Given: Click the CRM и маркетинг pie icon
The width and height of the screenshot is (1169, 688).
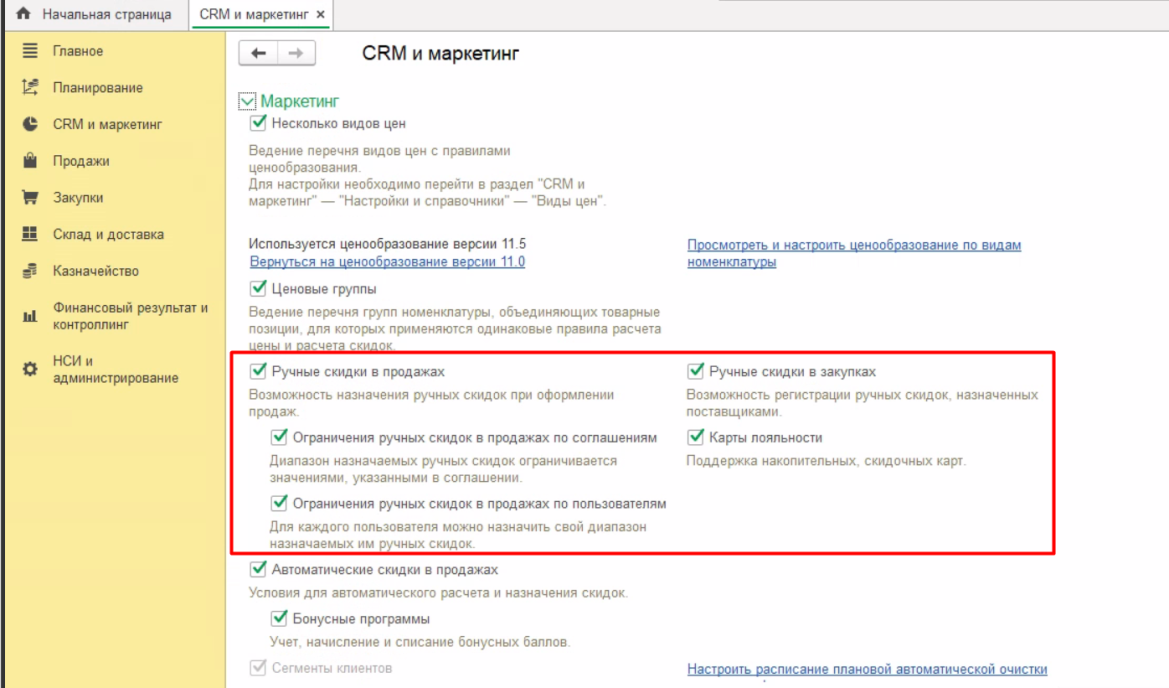Looking at the screenshot, I should [x=30, y=125].
